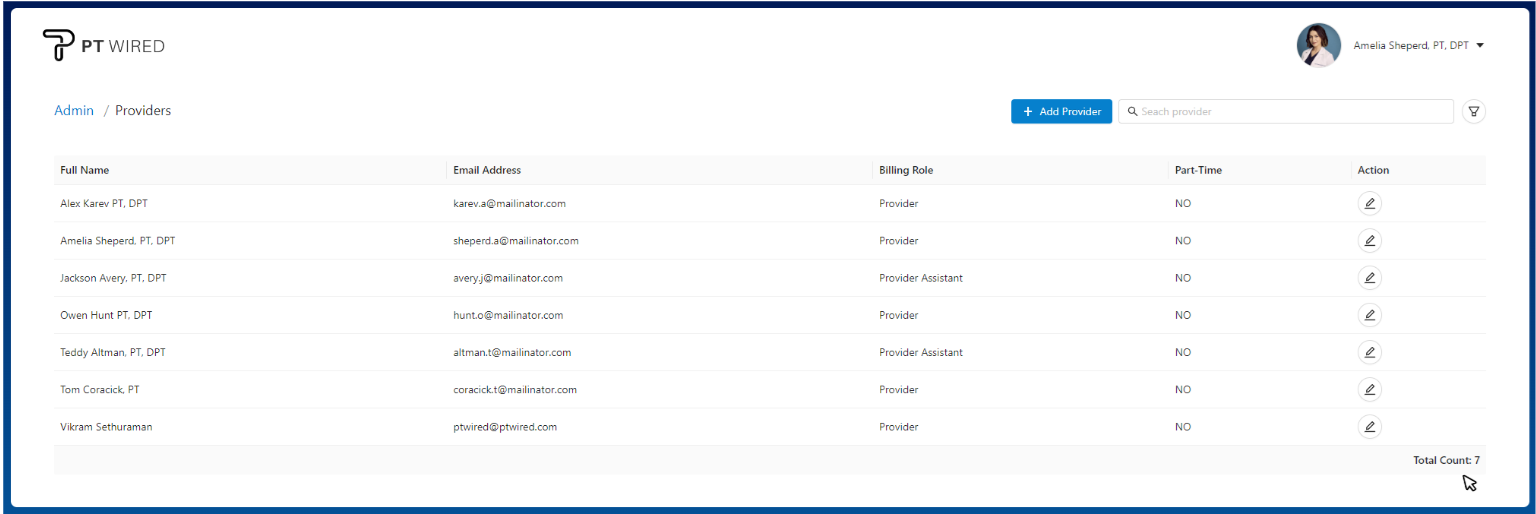
Task: Open edit for Jackson Avery
Action: point(1369,278)
